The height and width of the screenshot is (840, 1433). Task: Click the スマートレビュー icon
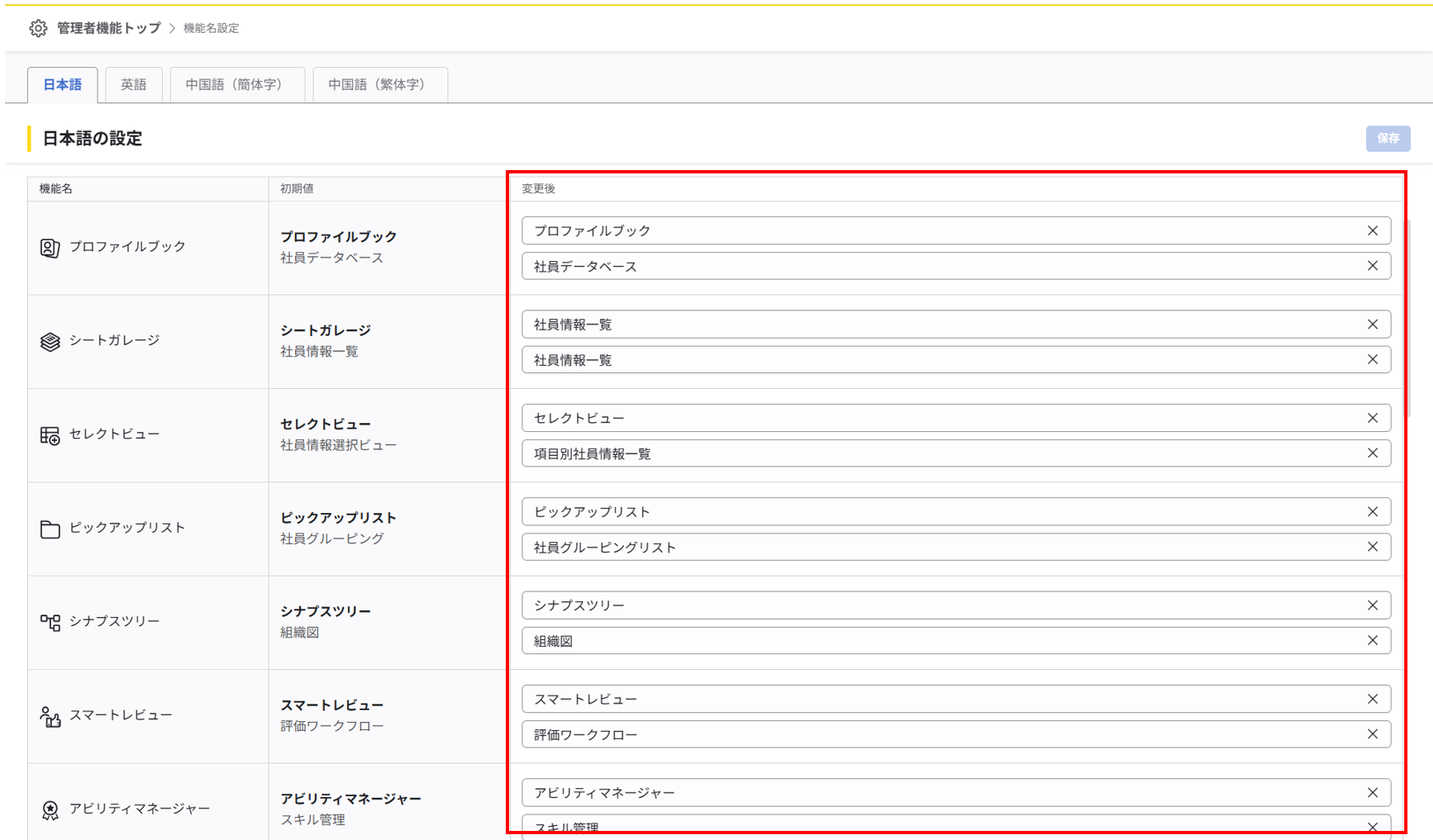tap(50, 716)
